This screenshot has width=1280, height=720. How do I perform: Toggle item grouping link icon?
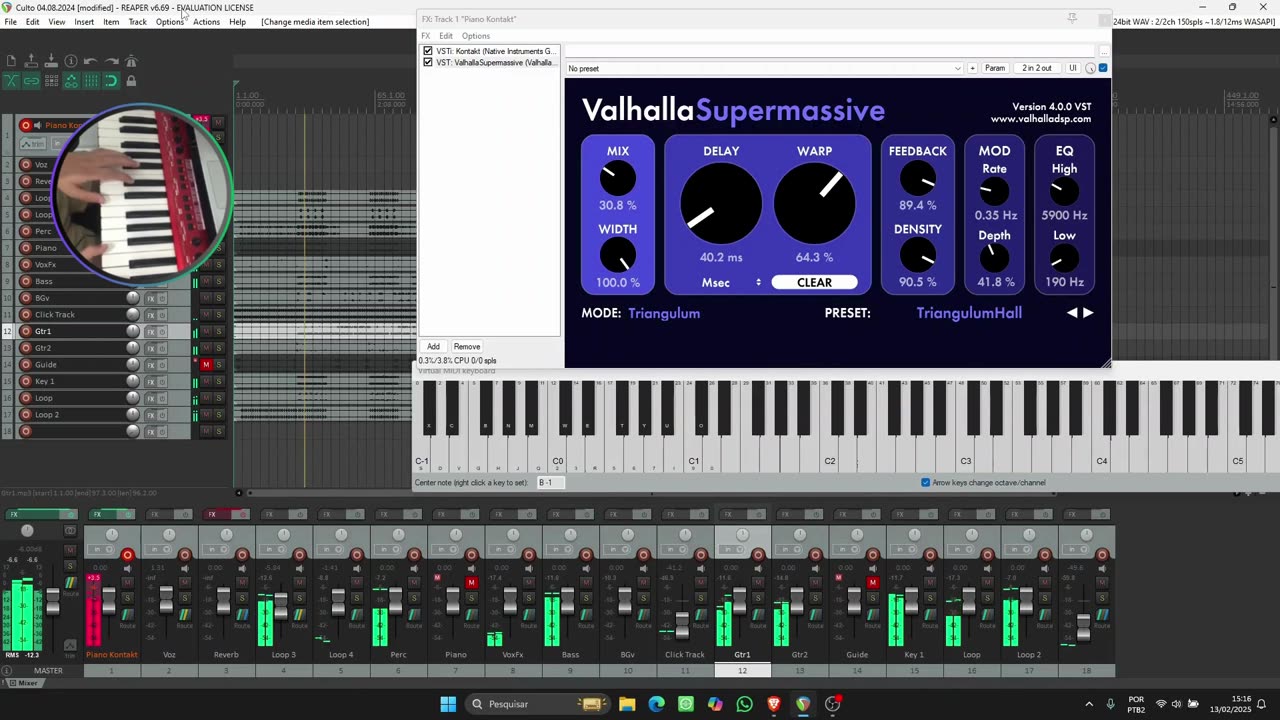pyautogui.click(x=31, y=80)
